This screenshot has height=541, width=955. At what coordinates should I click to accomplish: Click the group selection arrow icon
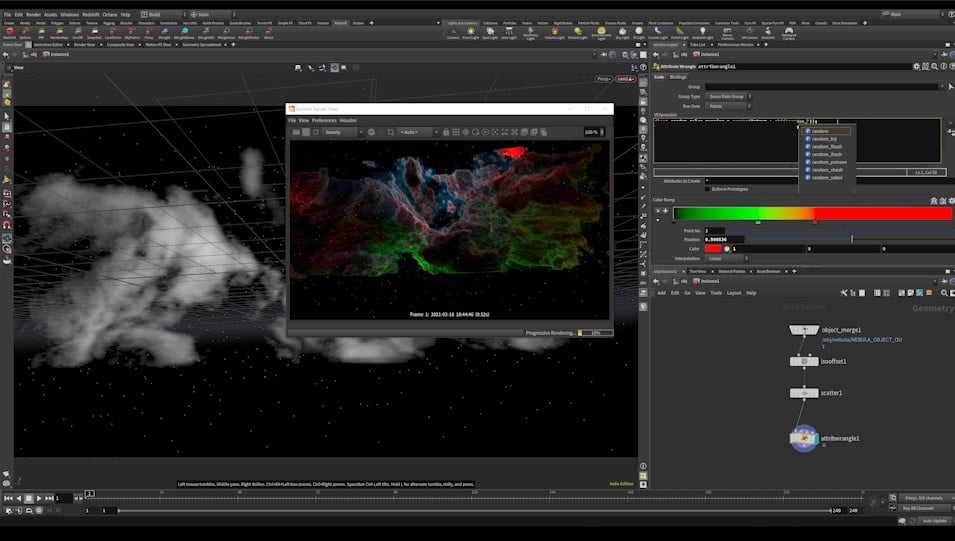tap(951, 87)
